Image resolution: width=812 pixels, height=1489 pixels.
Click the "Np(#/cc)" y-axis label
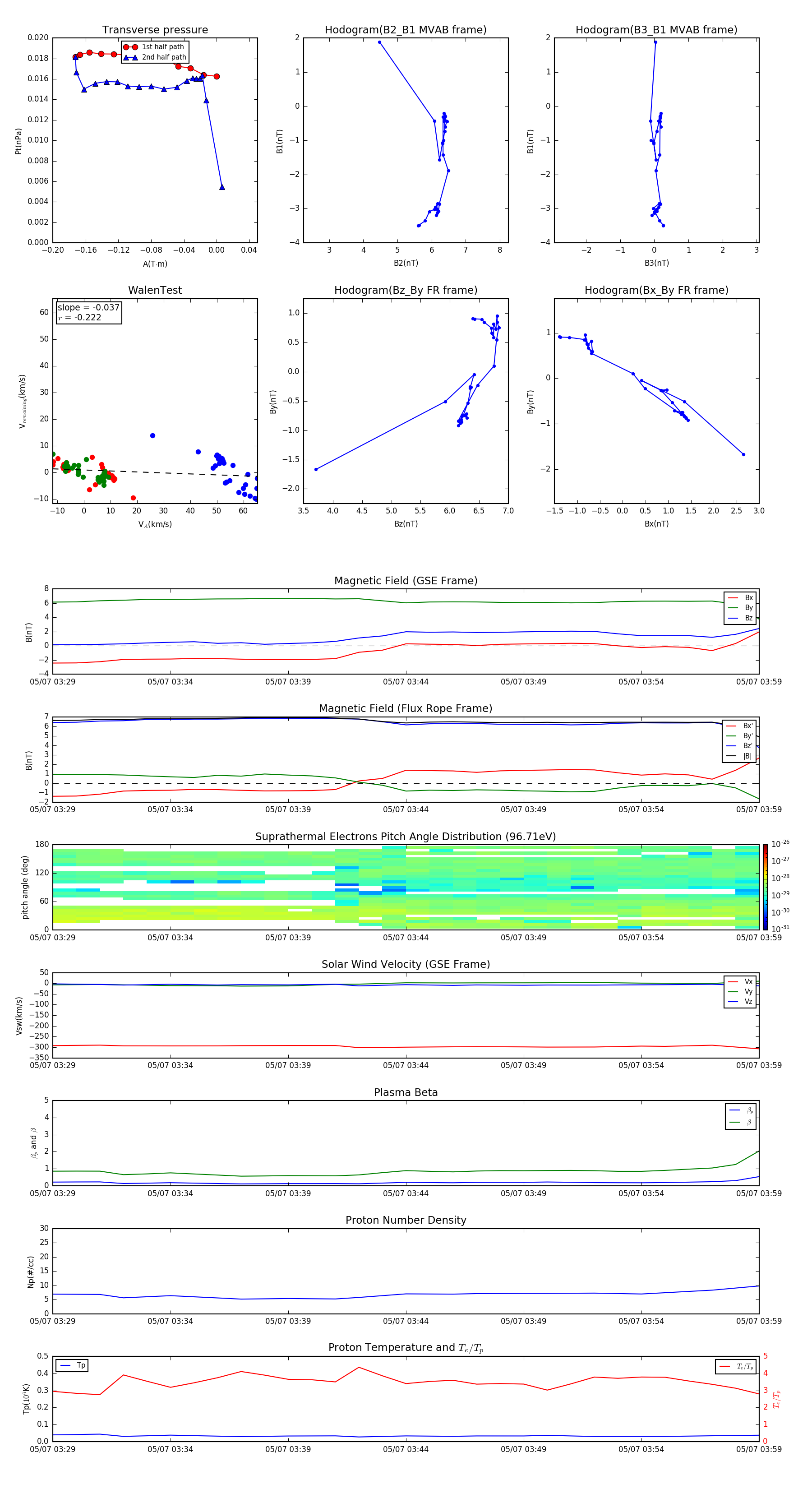(31, 1272)
